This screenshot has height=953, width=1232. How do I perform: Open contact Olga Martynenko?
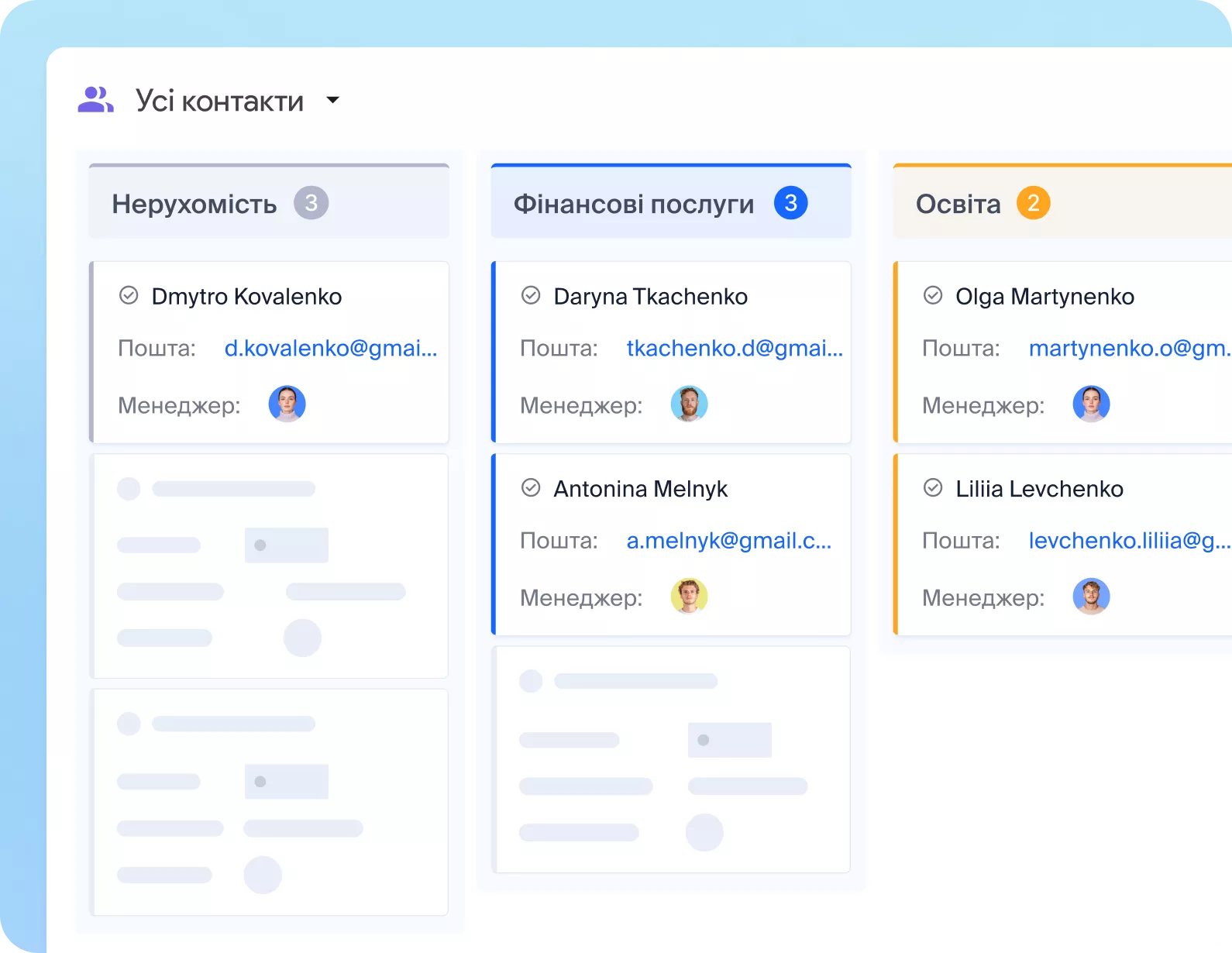[x=1044, y=297]
